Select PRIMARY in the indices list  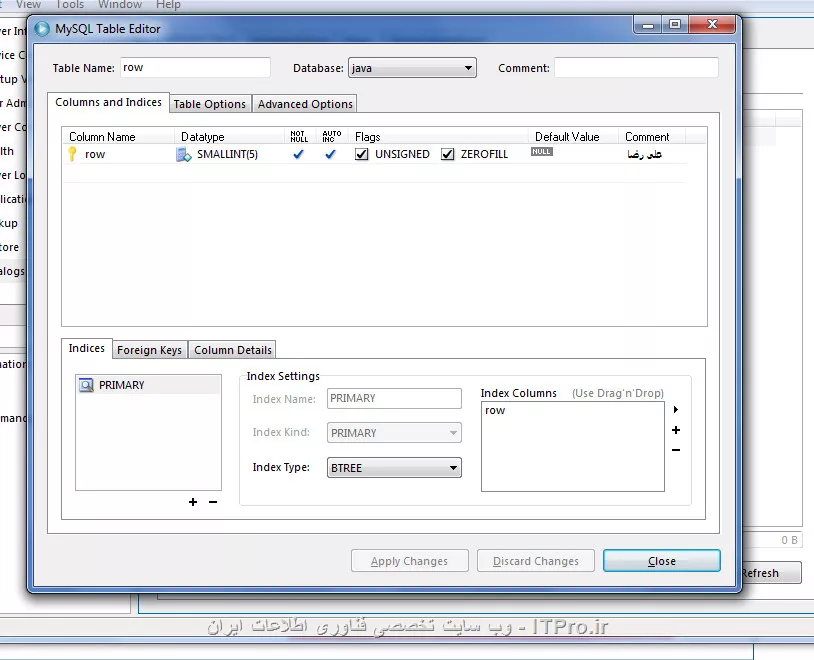148,385
